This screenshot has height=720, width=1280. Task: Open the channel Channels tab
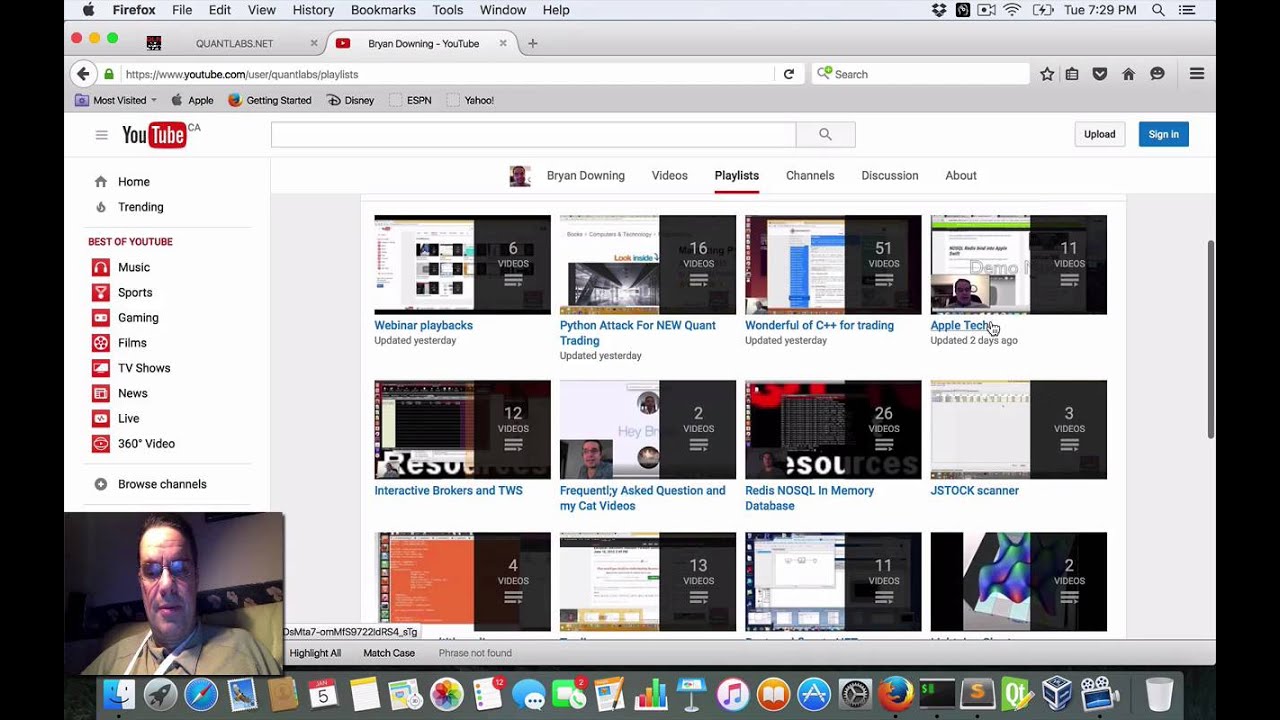pos(810,175)
